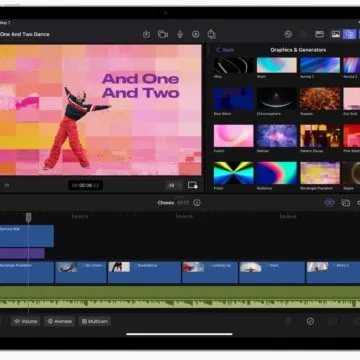The height and width of the screenshot is (360, 360).
Task: Pick the Prism generator thumbnail
Action: (x=233, y=173)
